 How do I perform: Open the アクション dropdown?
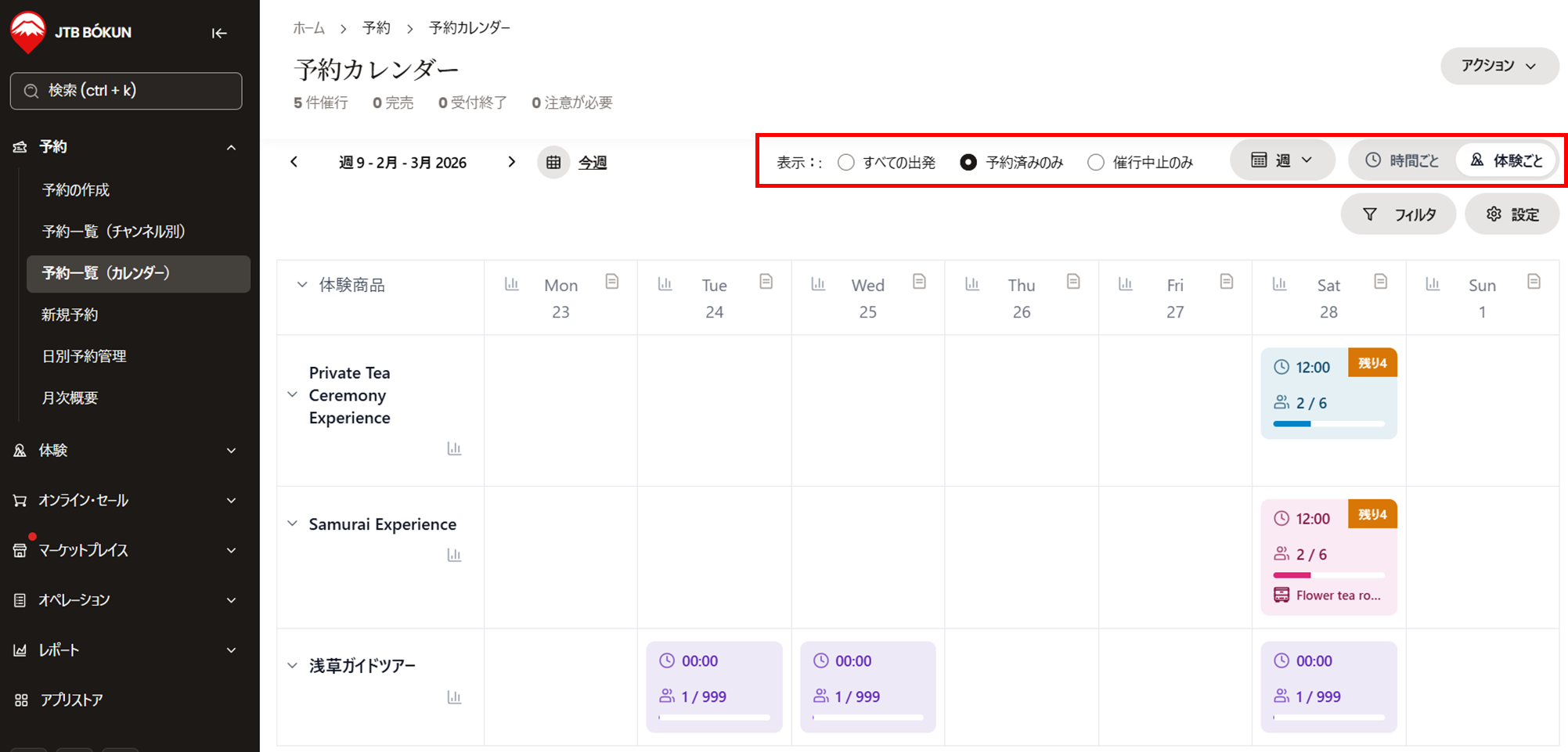point(1498,66)
